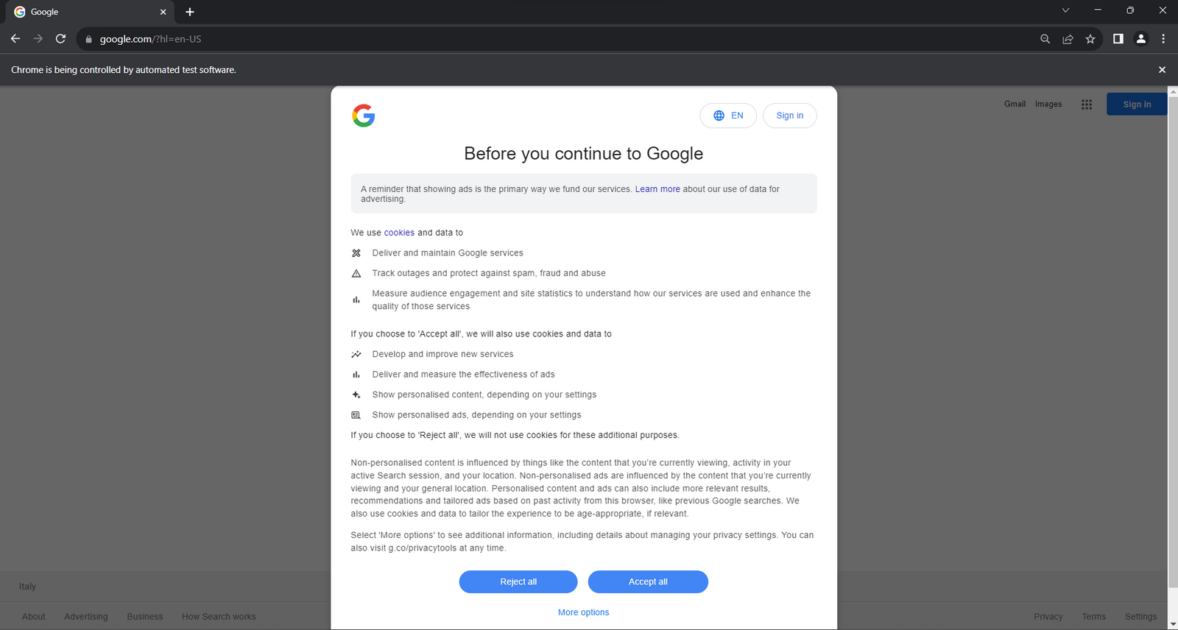Click the padlock icon in the address bar
Image resolution: width=1178 pixels, height=630 pixels.
87,39
